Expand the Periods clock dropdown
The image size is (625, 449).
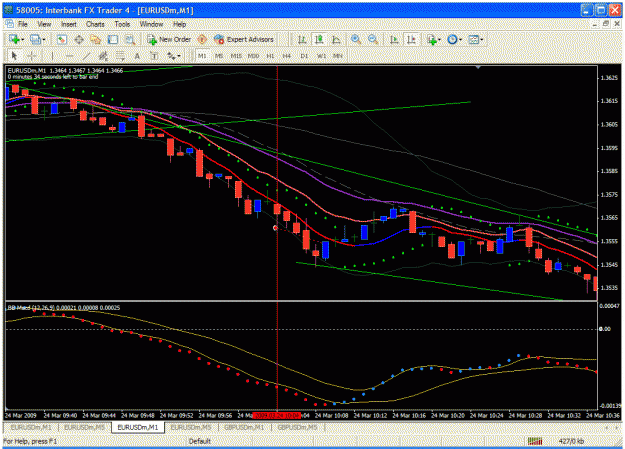460,39
